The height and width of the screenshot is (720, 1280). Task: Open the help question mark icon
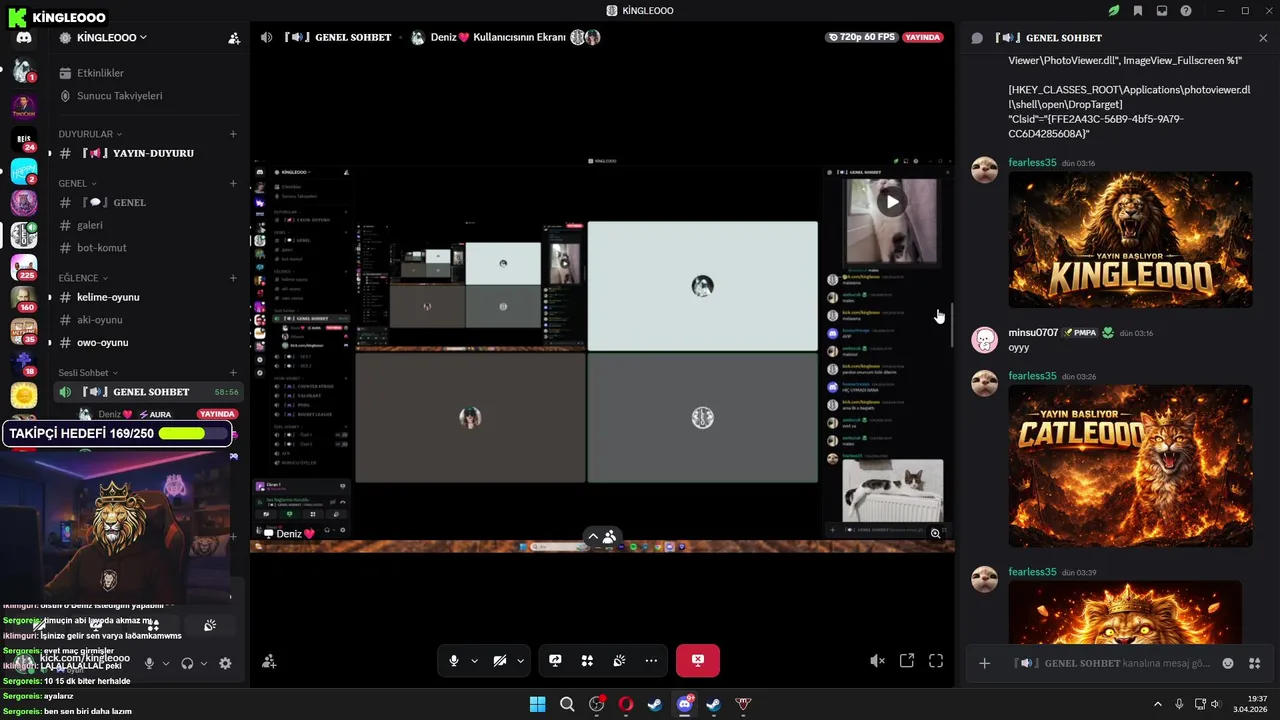tap(1186, 11)
